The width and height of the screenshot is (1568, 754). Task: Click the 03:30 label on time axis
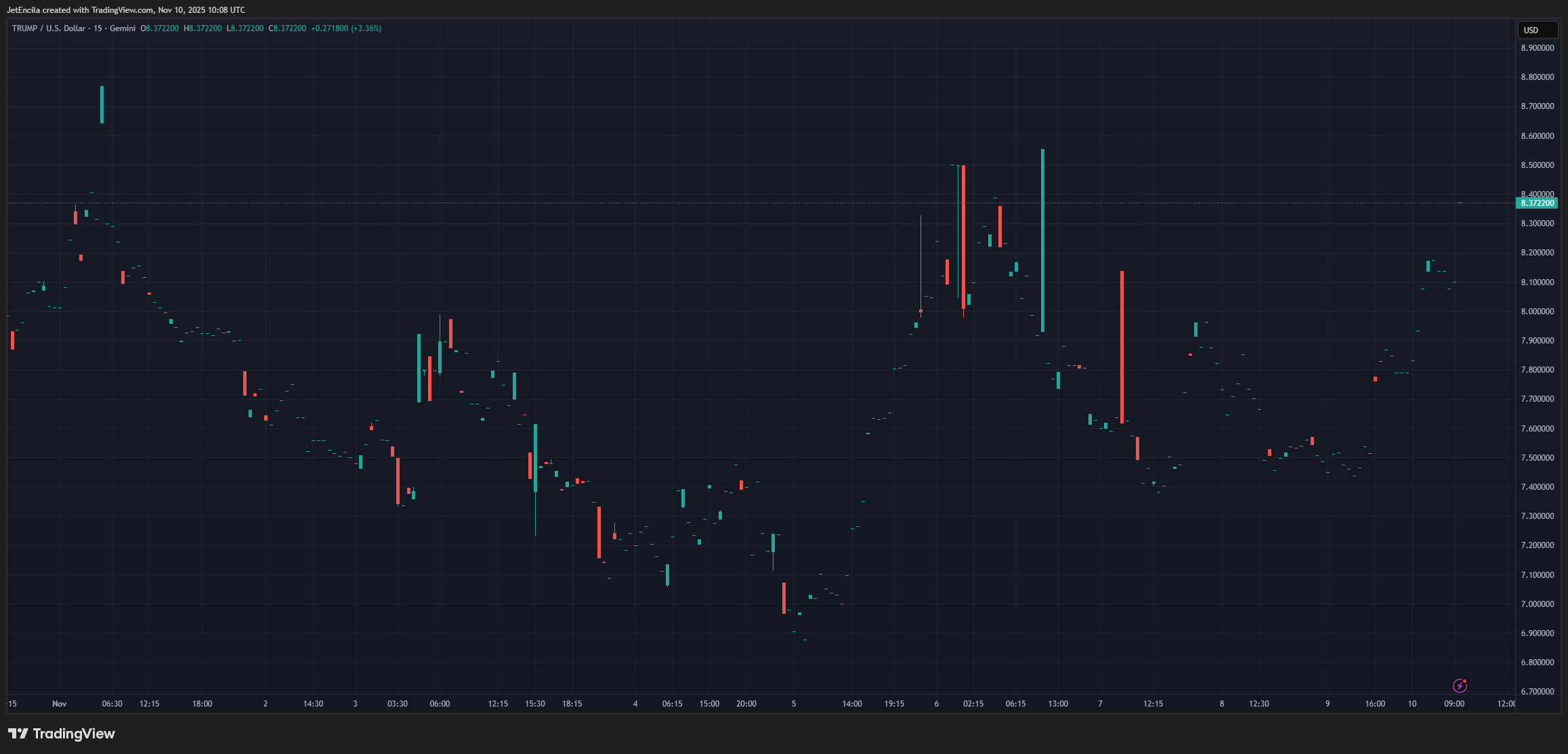coord(398,704)
